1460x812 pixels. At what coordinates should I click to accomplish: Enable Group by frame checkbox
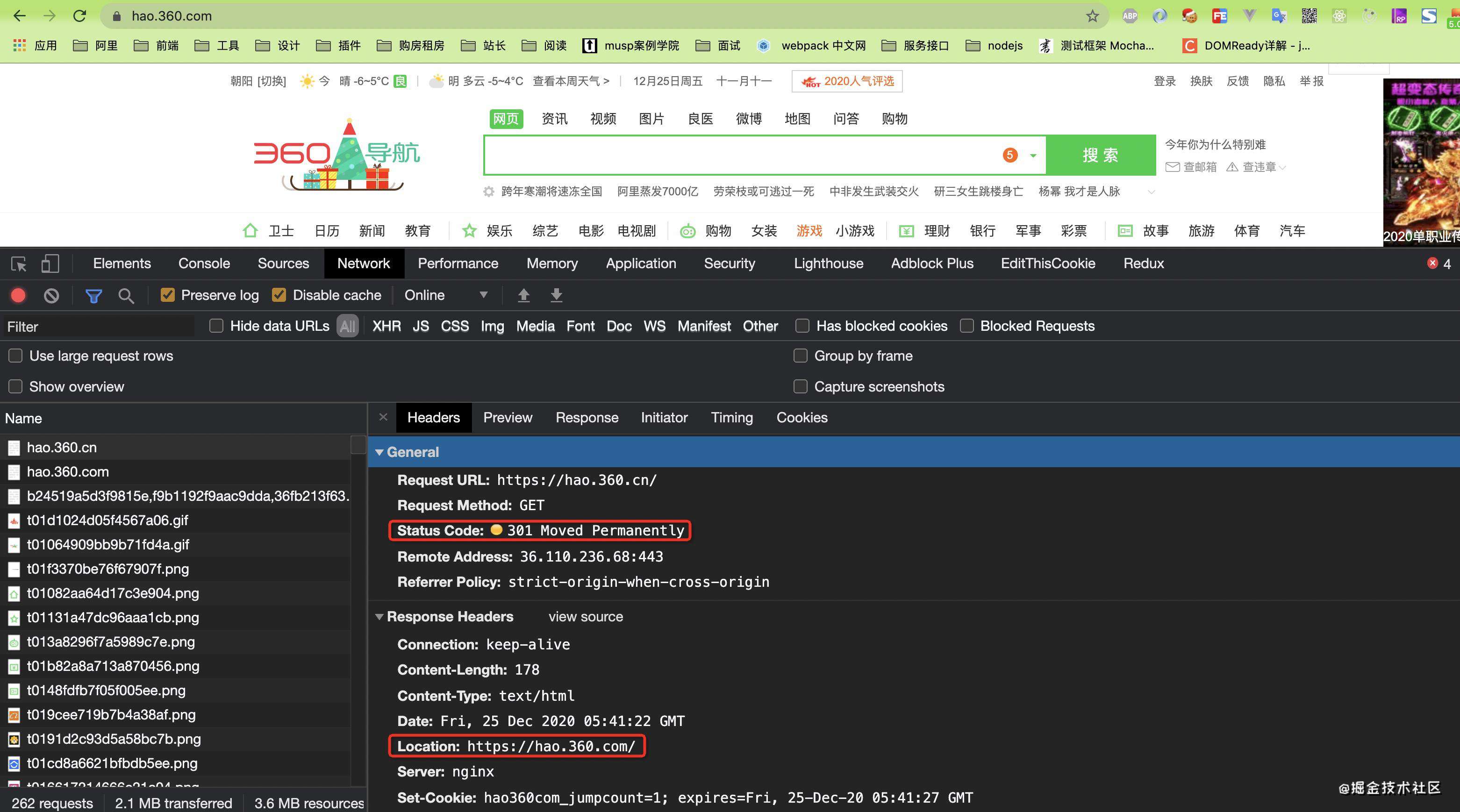point(800,356)
